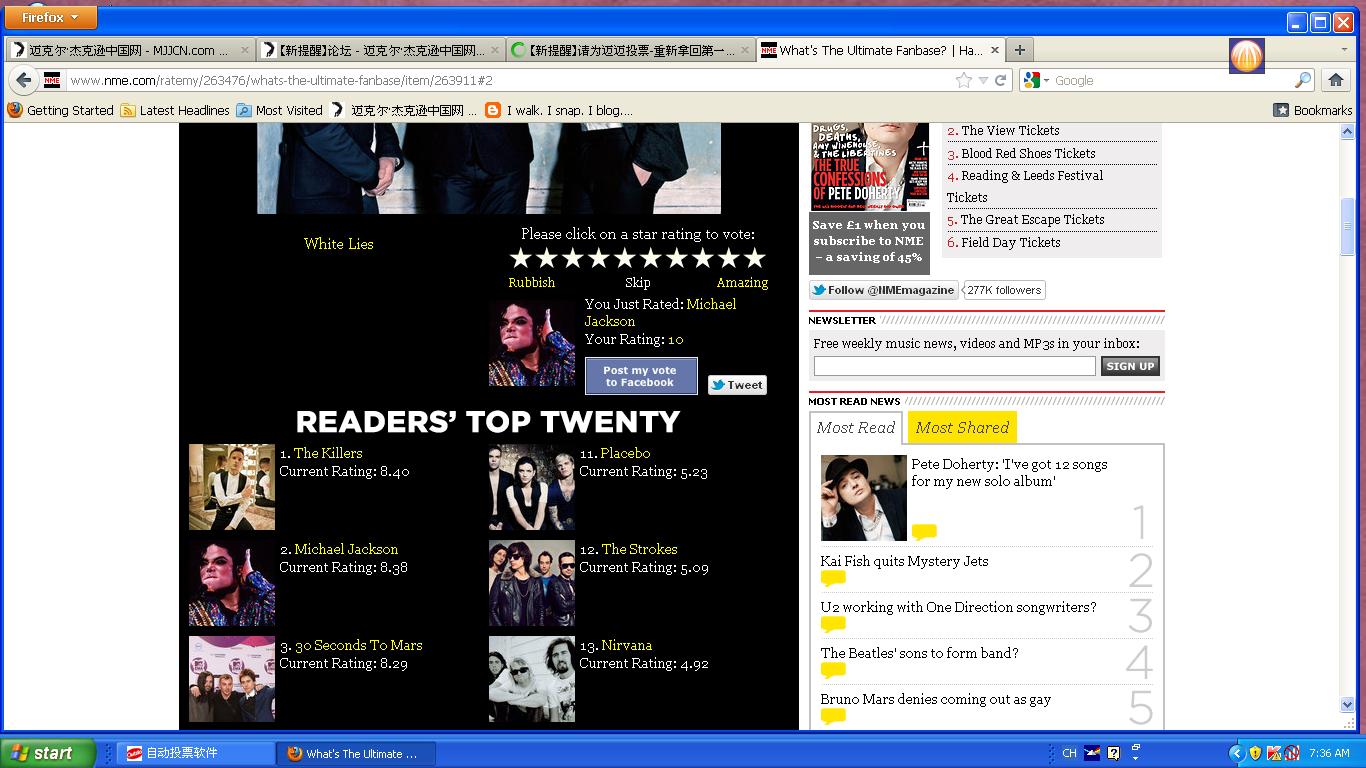
Task: Click the newsletter email input field
Action: [x=954, y=366]
